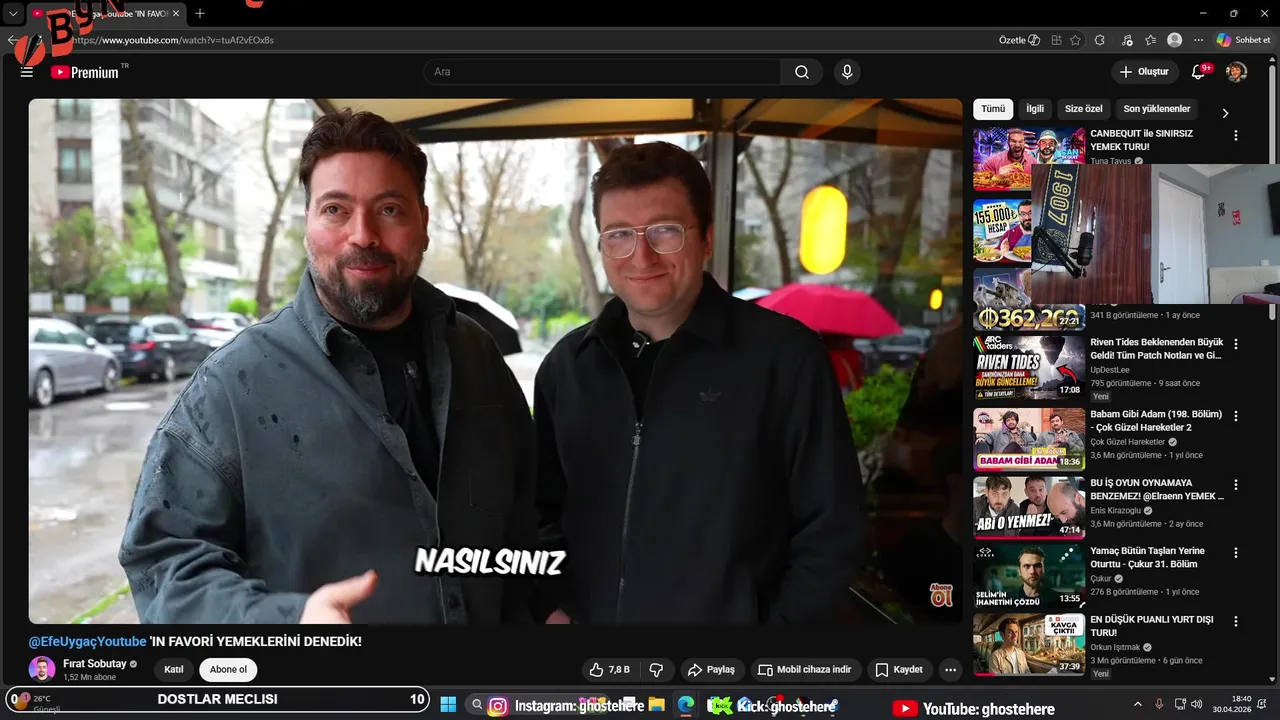
Task: Dislike the video
Action: pyautogui.click(x=657, y=669)
